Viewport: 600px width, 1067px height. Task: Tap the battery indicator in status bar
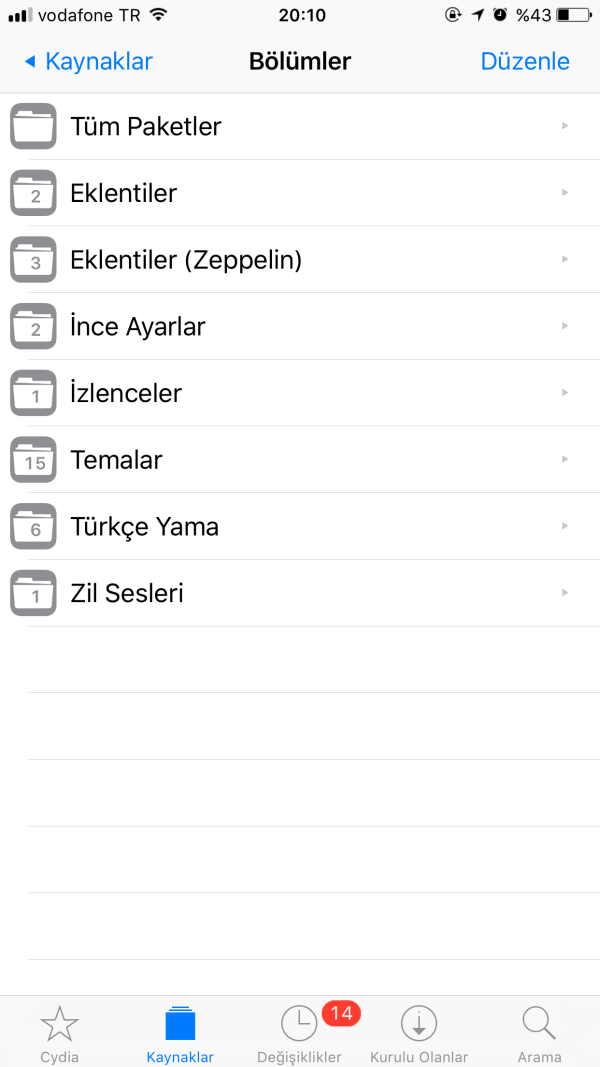tap(573, 15)
